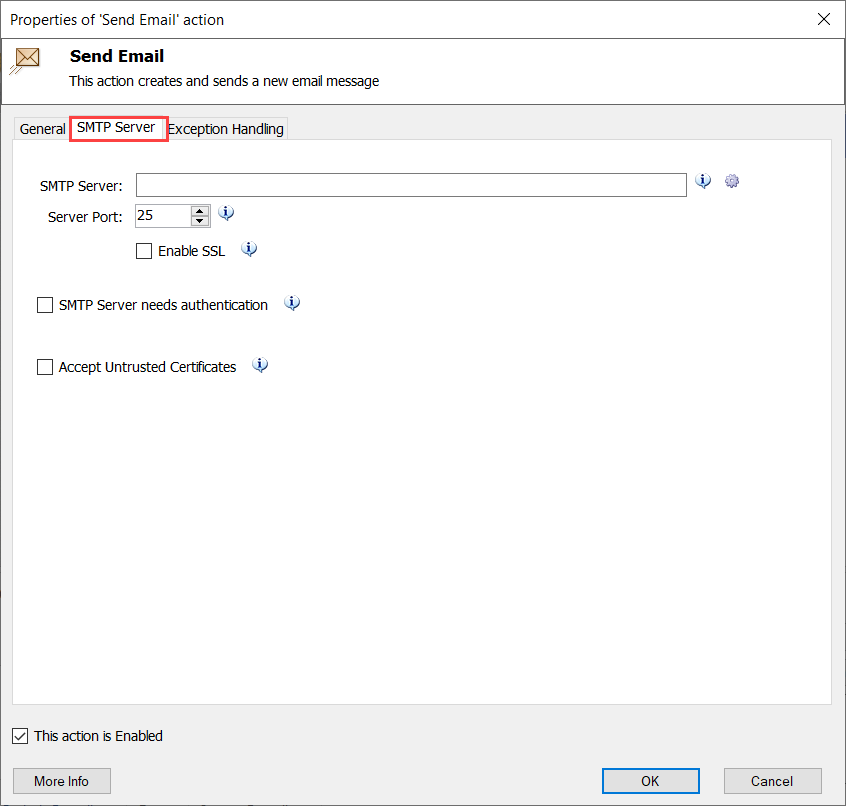Select the SMTP Server tab
846x806 pixels.
116,127
